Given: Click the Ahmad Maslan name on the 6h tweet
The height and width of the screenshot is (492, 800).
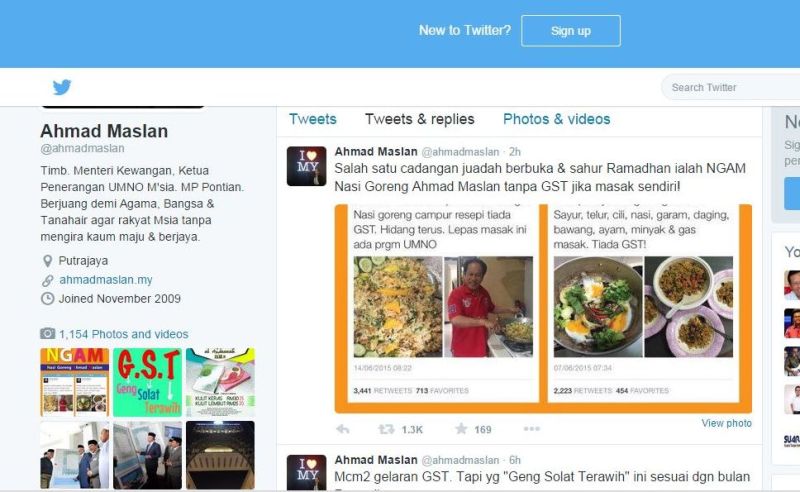Looking at the screenshot, I should coord(376,460).
